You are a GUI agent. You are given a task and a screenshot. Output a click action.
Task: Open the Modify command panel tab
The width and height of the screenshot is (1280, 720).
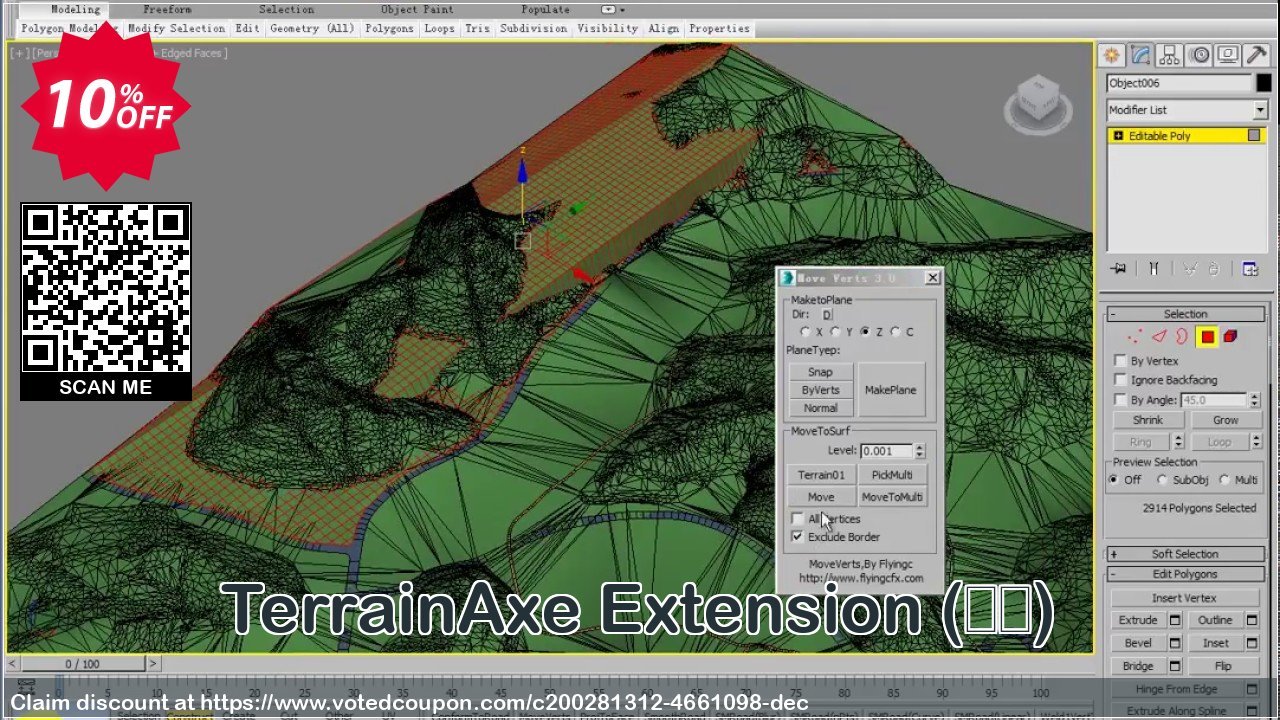[x=1140, y=56]
